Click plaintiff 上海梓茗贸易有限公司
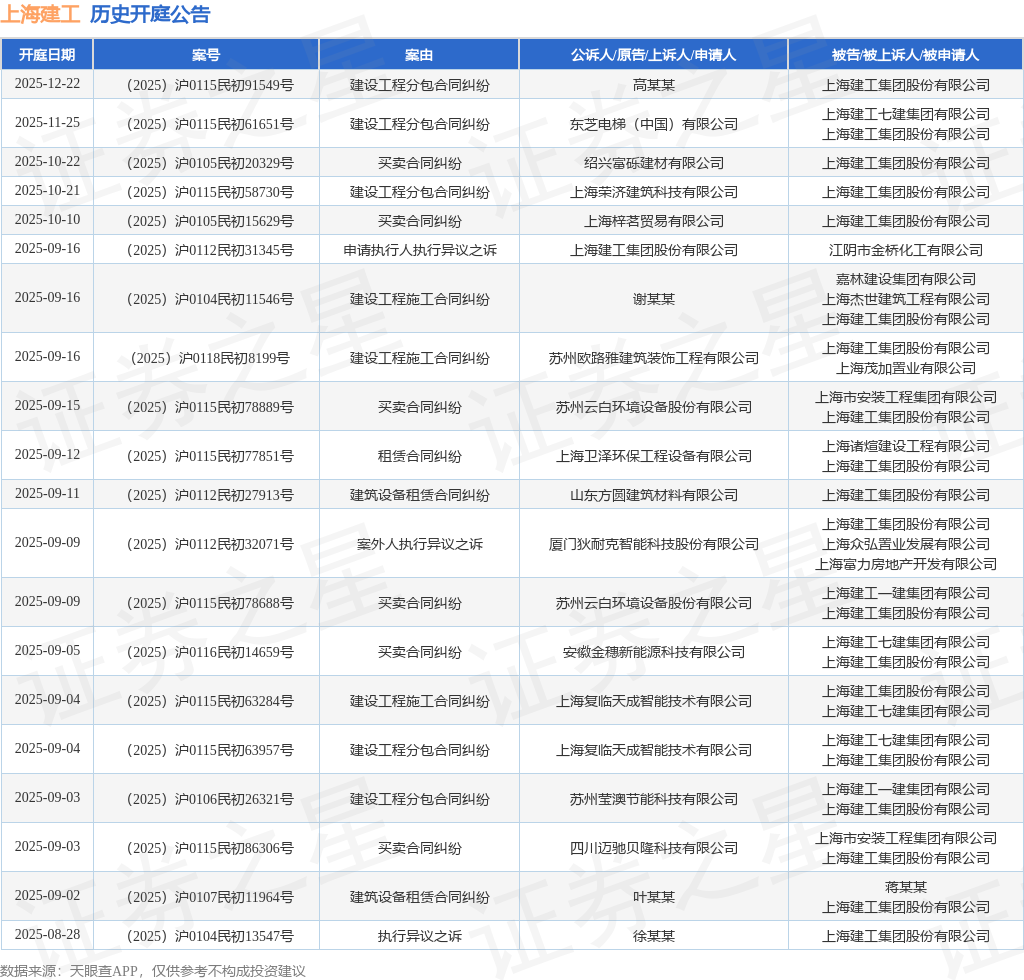 tap(653, 221)
